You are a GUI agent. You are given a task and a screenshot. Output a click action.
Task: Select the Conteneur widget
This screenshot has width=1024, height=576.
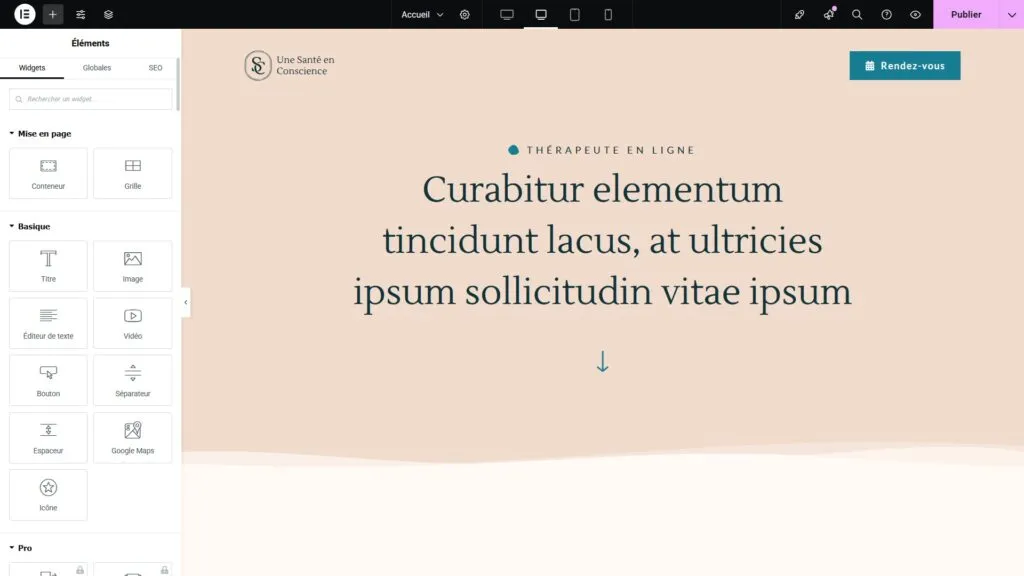[47, 172]
